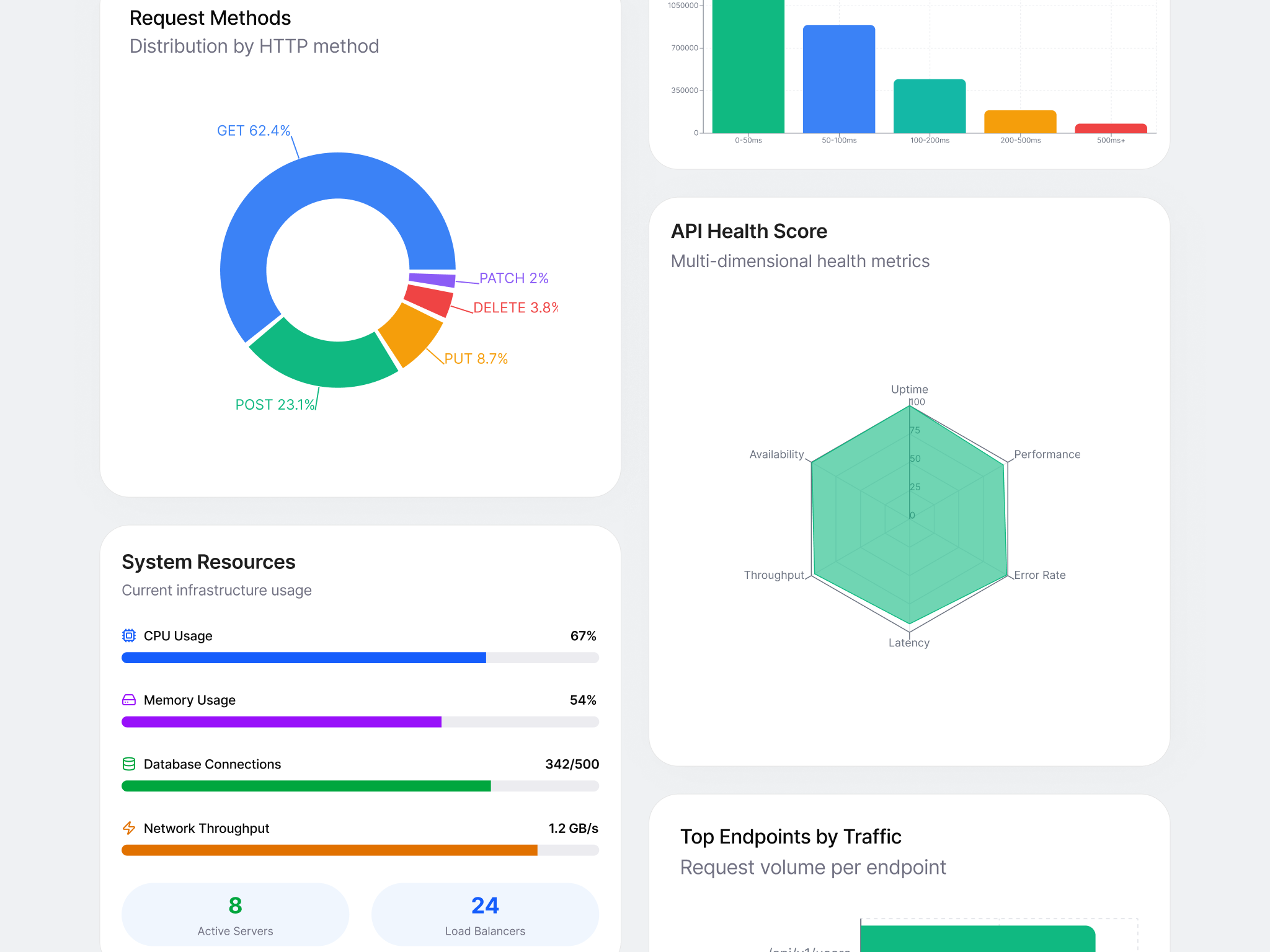The image size is (1270, 952).
Task: Click the Database Connections database icon
Action: (x=129, y=764)
